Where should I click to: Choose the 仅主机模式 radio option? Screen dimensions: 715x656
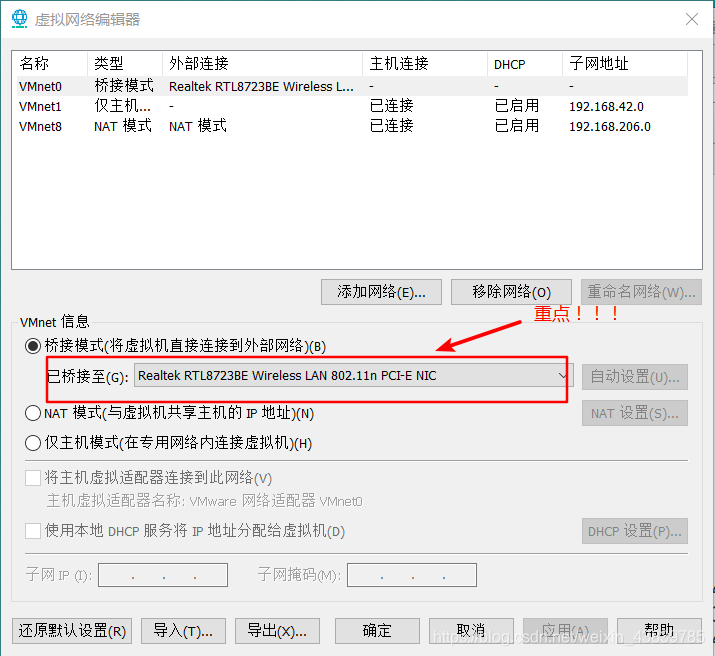(33, 443)
